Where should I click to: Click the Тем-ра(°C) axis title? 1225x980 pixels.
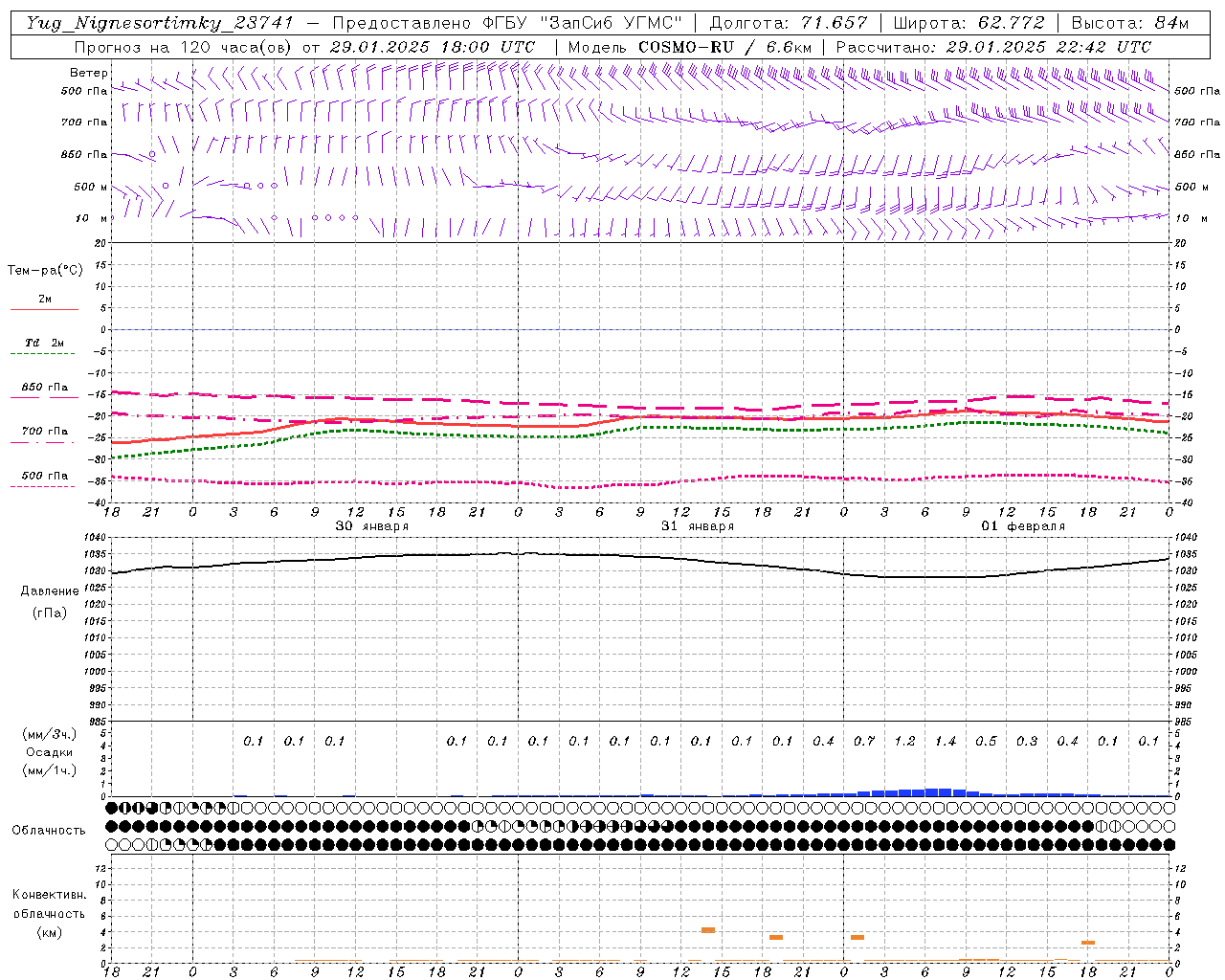45,271
